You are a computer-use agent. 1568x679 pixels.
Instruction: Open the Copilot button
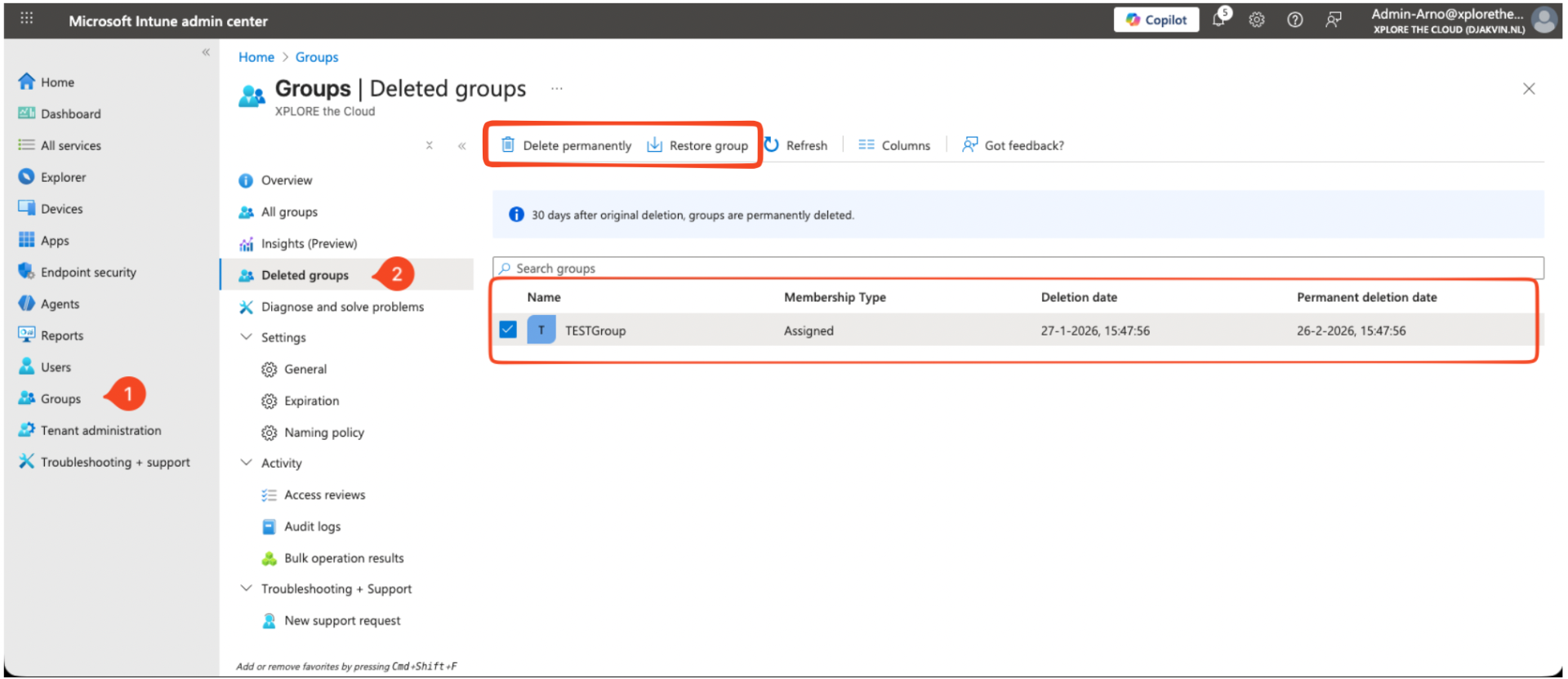tap(1156, 20)
